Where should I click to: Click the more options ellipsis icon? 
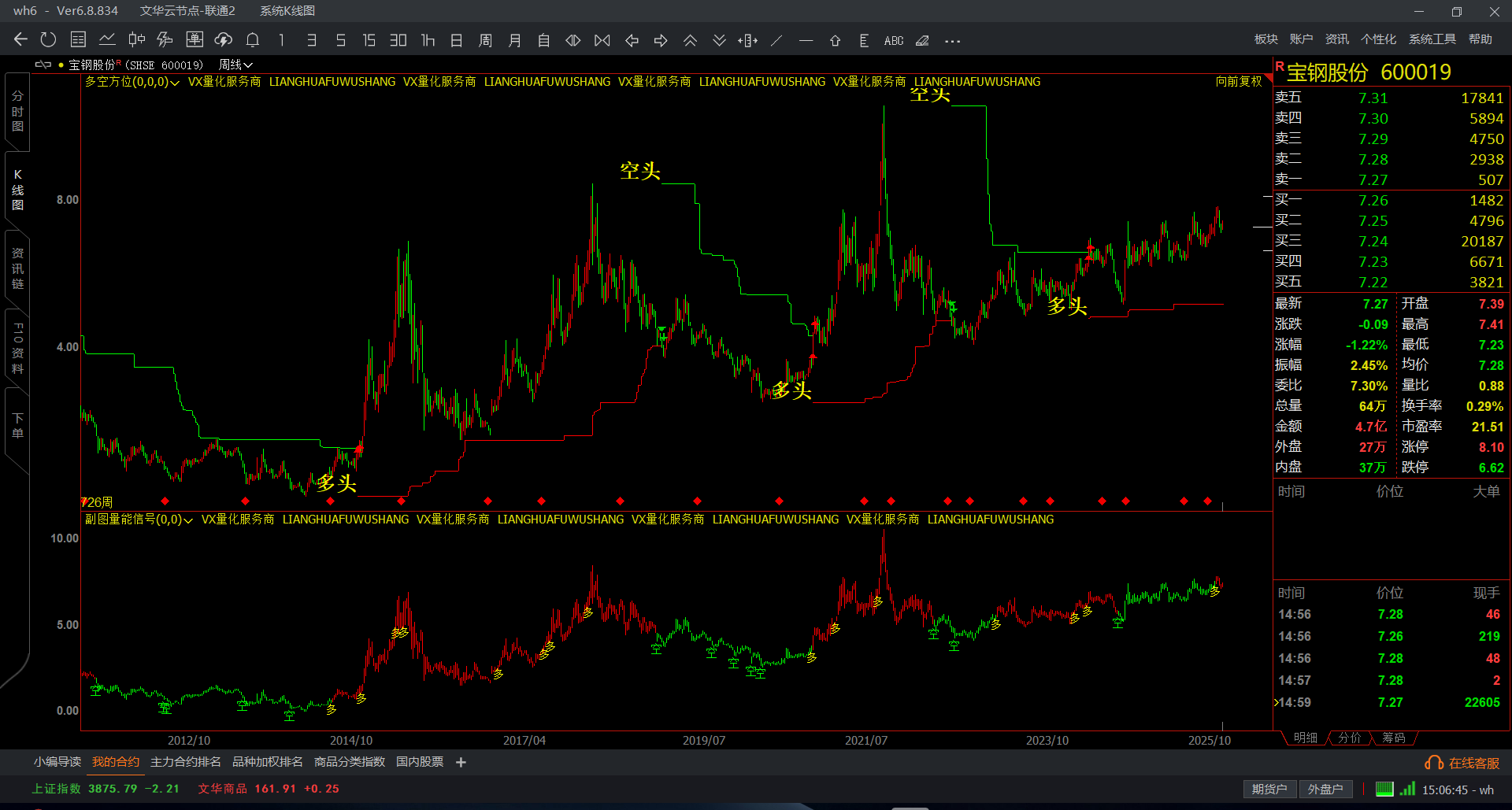952,41
